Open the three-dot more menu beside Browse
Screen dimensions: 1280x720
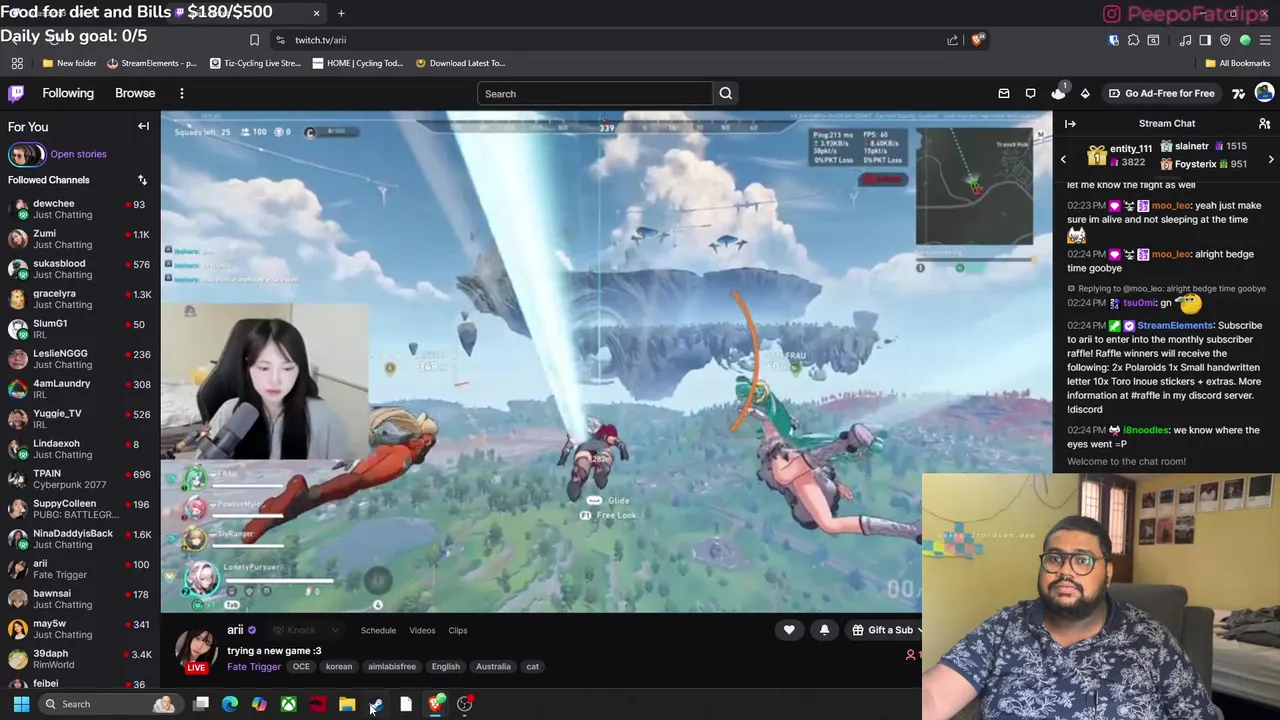(181, 93)
